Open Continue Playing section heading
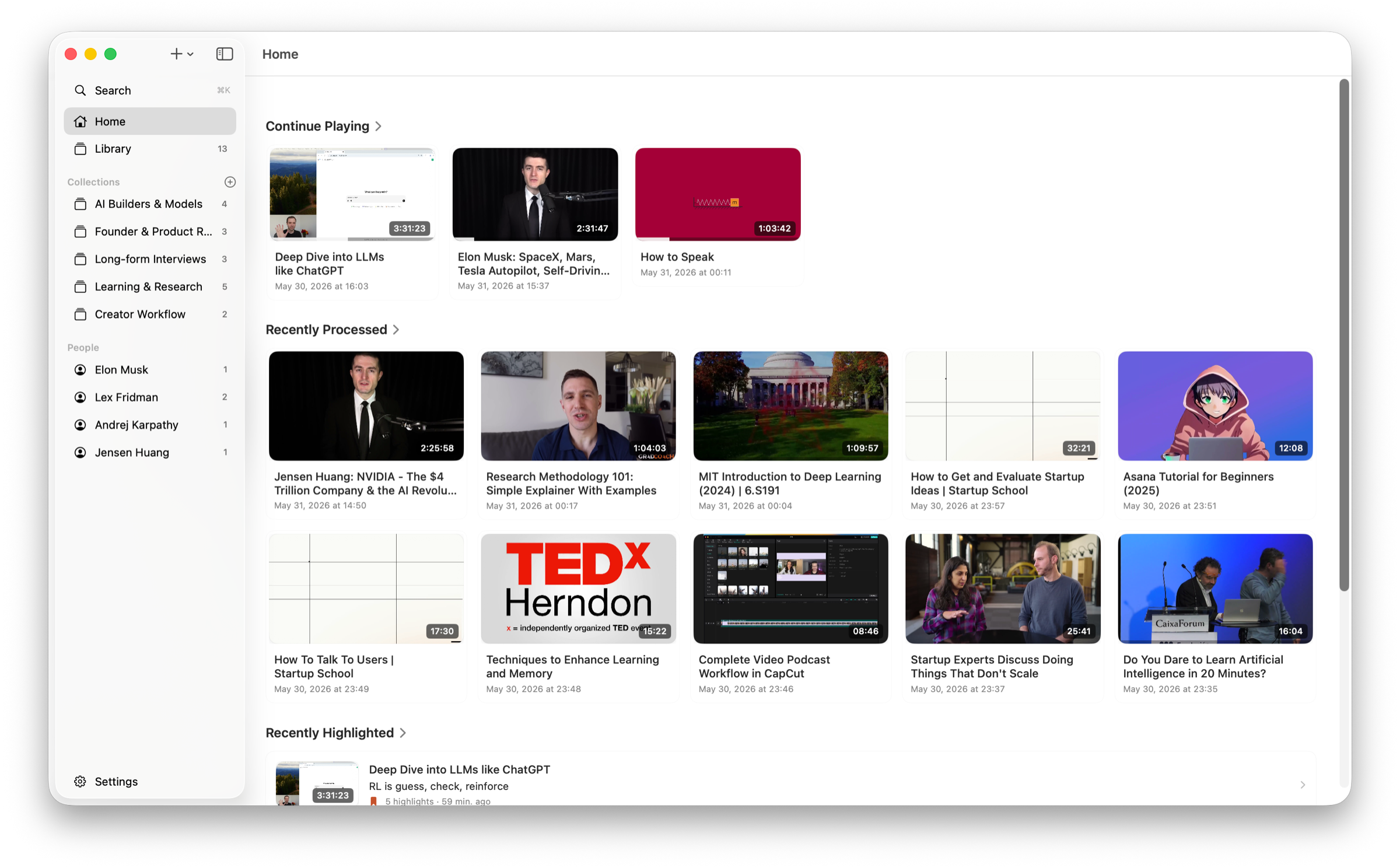This screenshot has height=868, width=1400. click(317, 127)
